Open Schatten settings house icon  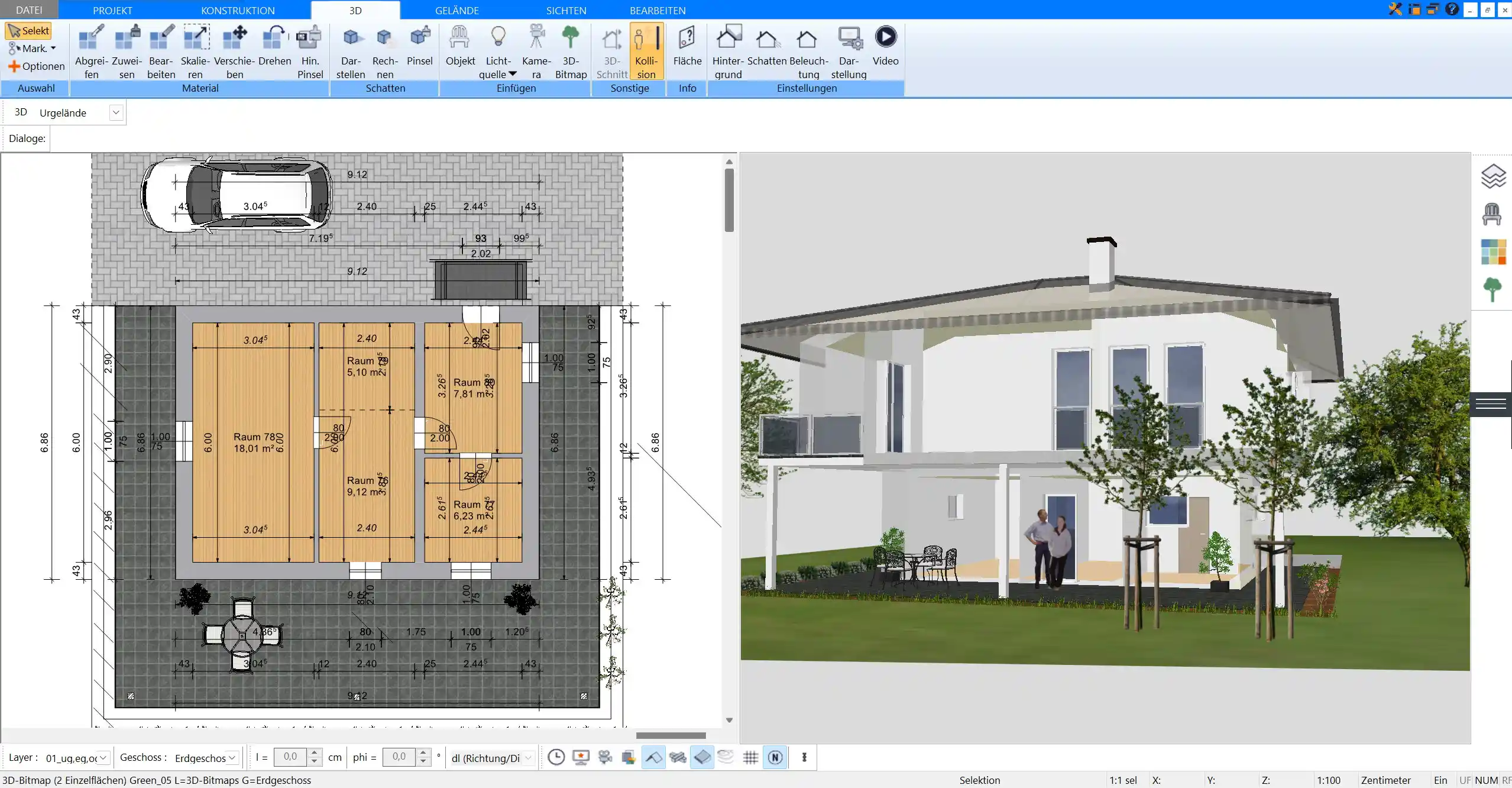point(767,46)
